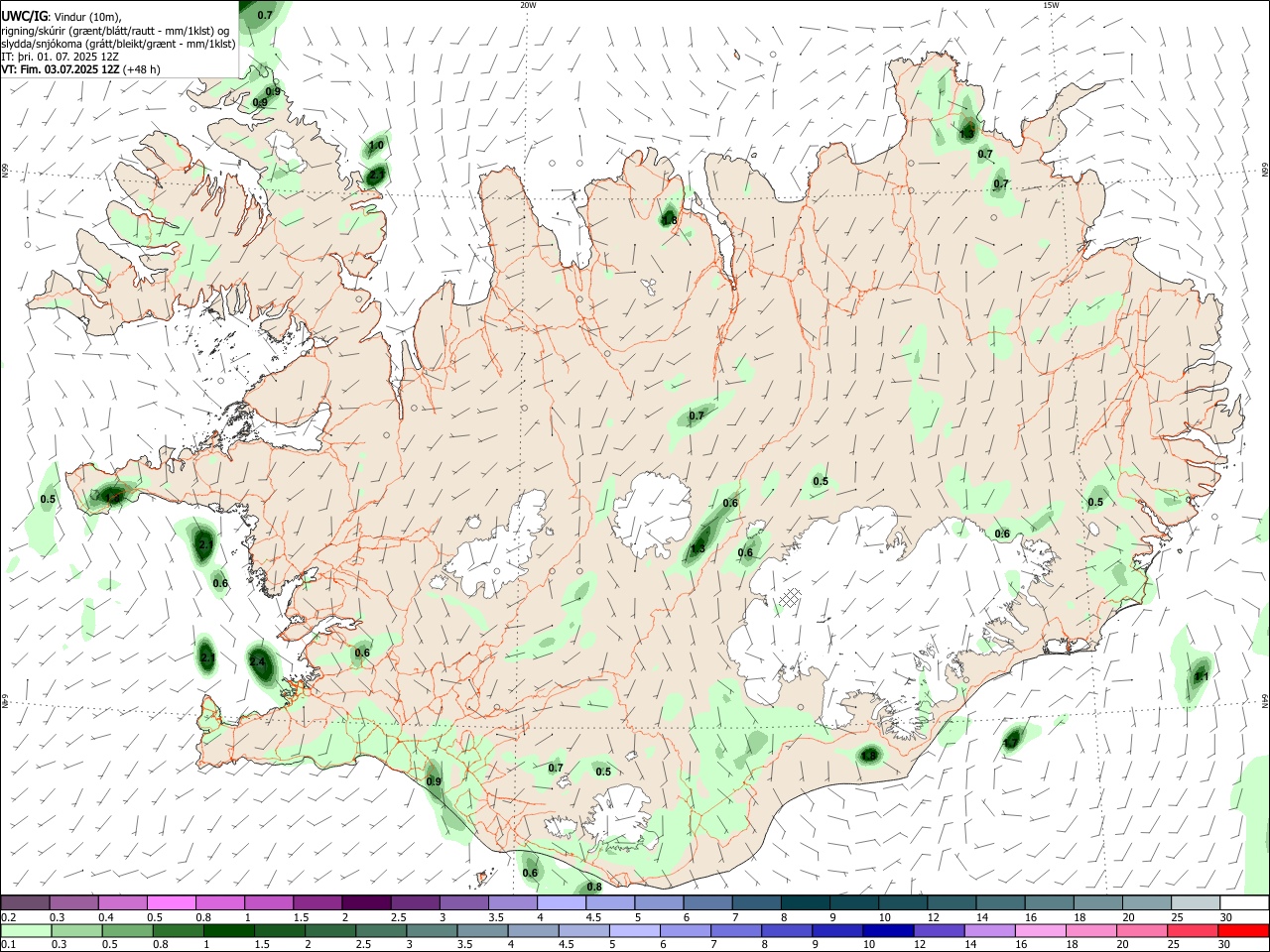The height and width of the screenshot is (952, 1270).
Task: Select the bright red 30 rain legend swatch
Action: click(x=1243, y=931)
